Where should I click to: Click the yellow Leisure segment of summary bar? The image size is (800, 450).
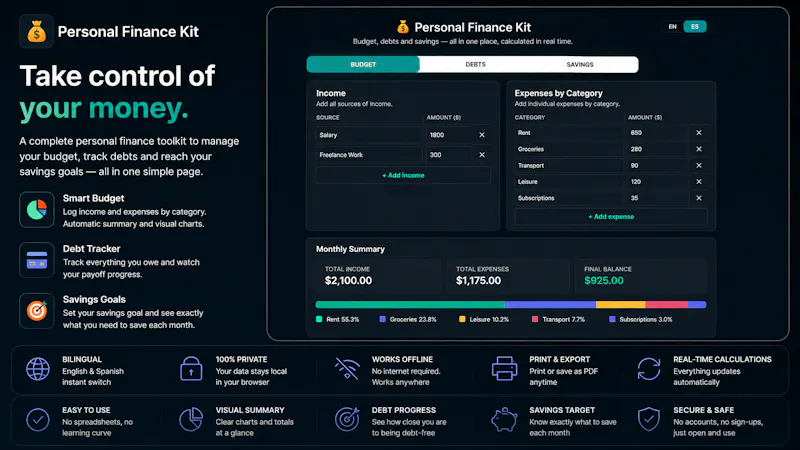click(620, 305)
